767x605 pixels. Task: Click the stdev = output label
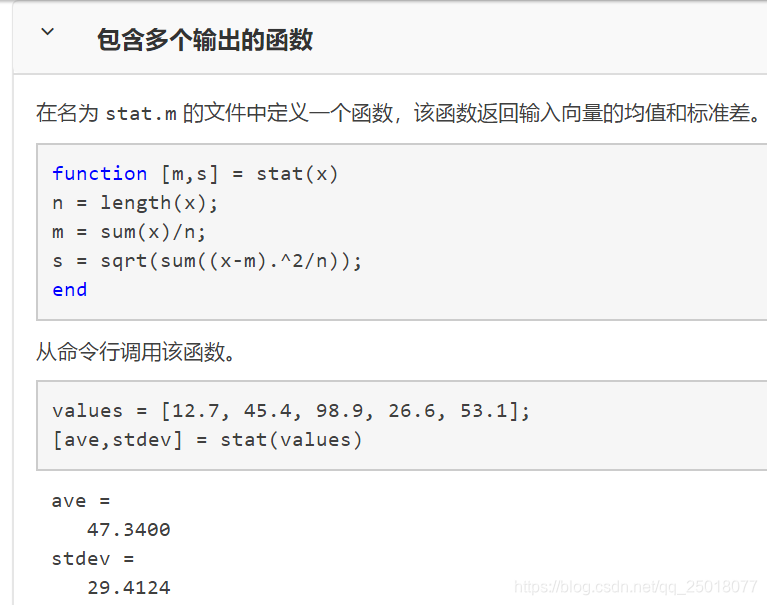click(x=93, y=559)
